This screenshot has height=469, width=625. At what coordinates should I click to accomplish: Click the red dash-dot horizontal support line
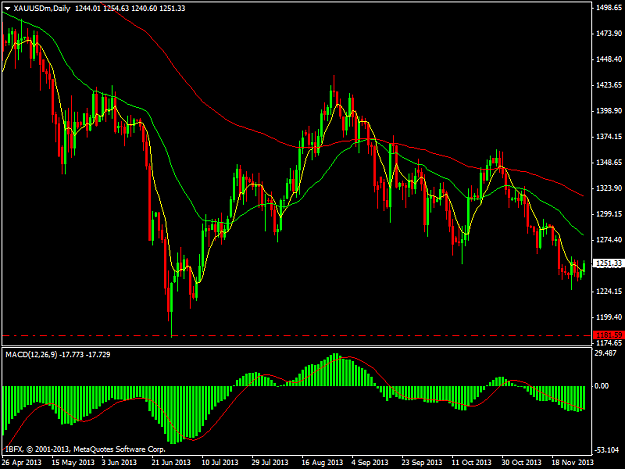click(296, 336)
